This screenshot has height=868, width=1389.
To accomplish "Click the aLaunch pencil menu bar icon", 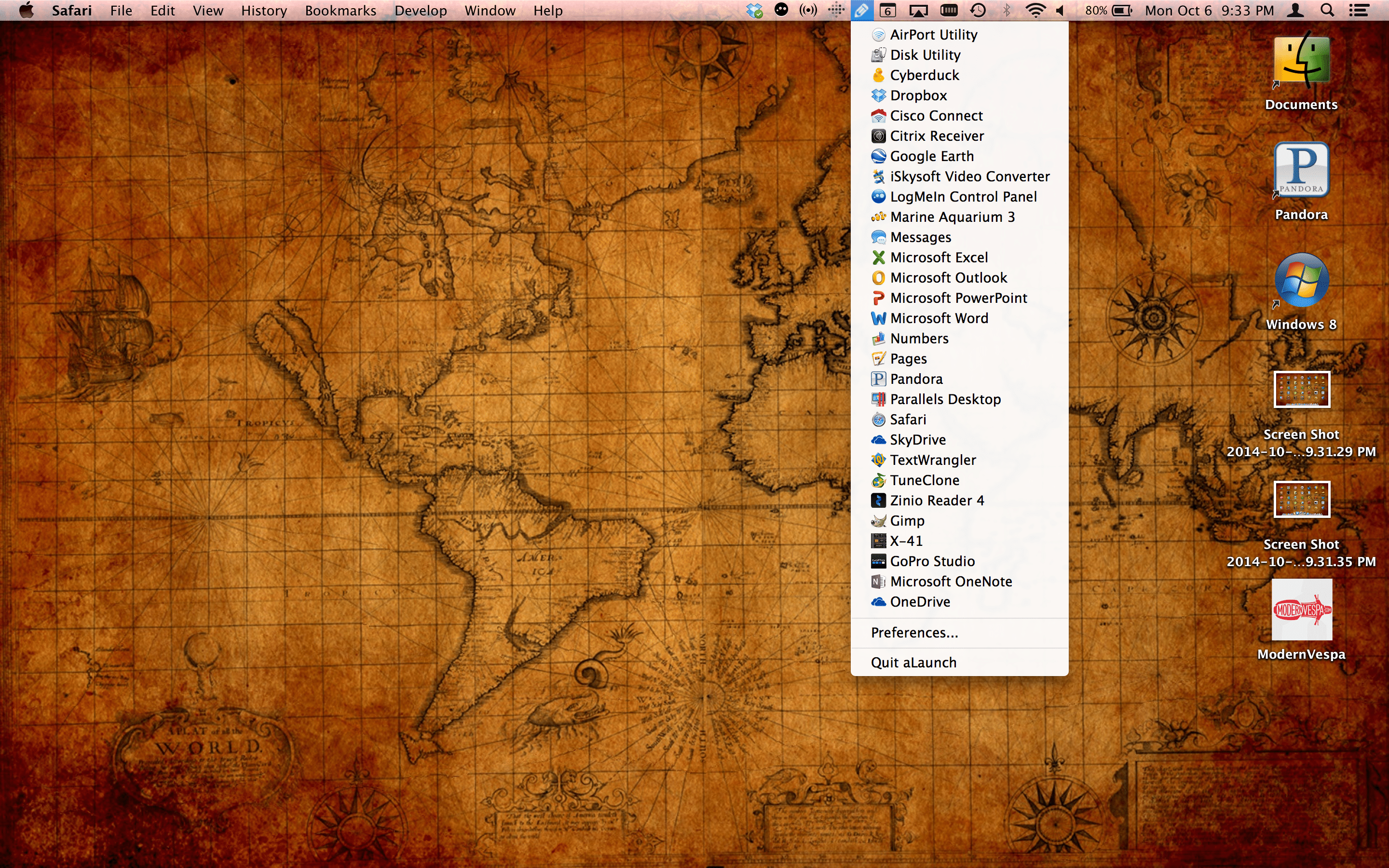I will [x=862, y=10].
